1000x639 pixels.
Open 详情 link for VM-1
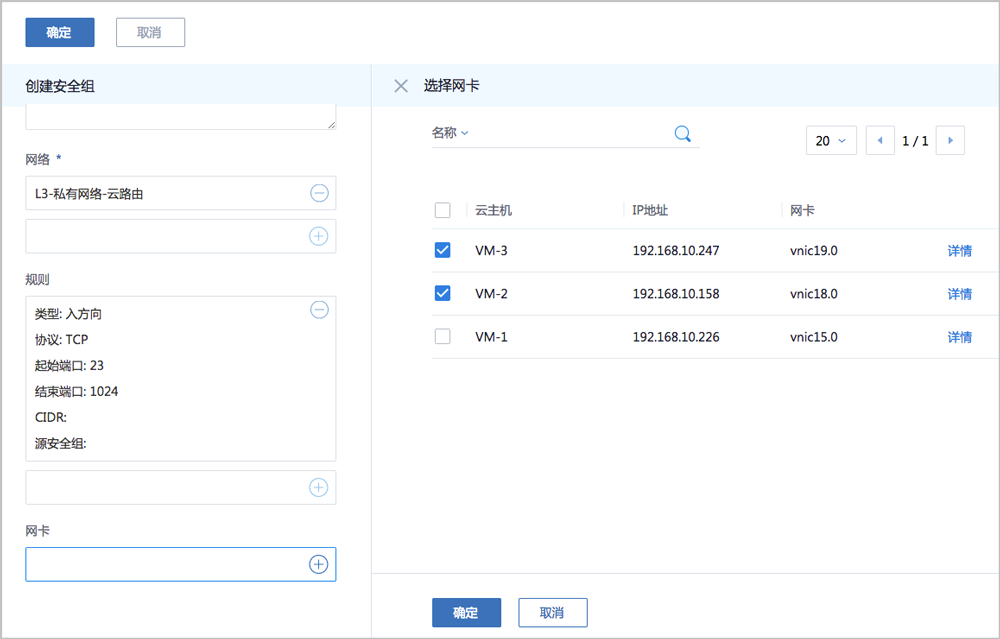(x=959, y=337)
